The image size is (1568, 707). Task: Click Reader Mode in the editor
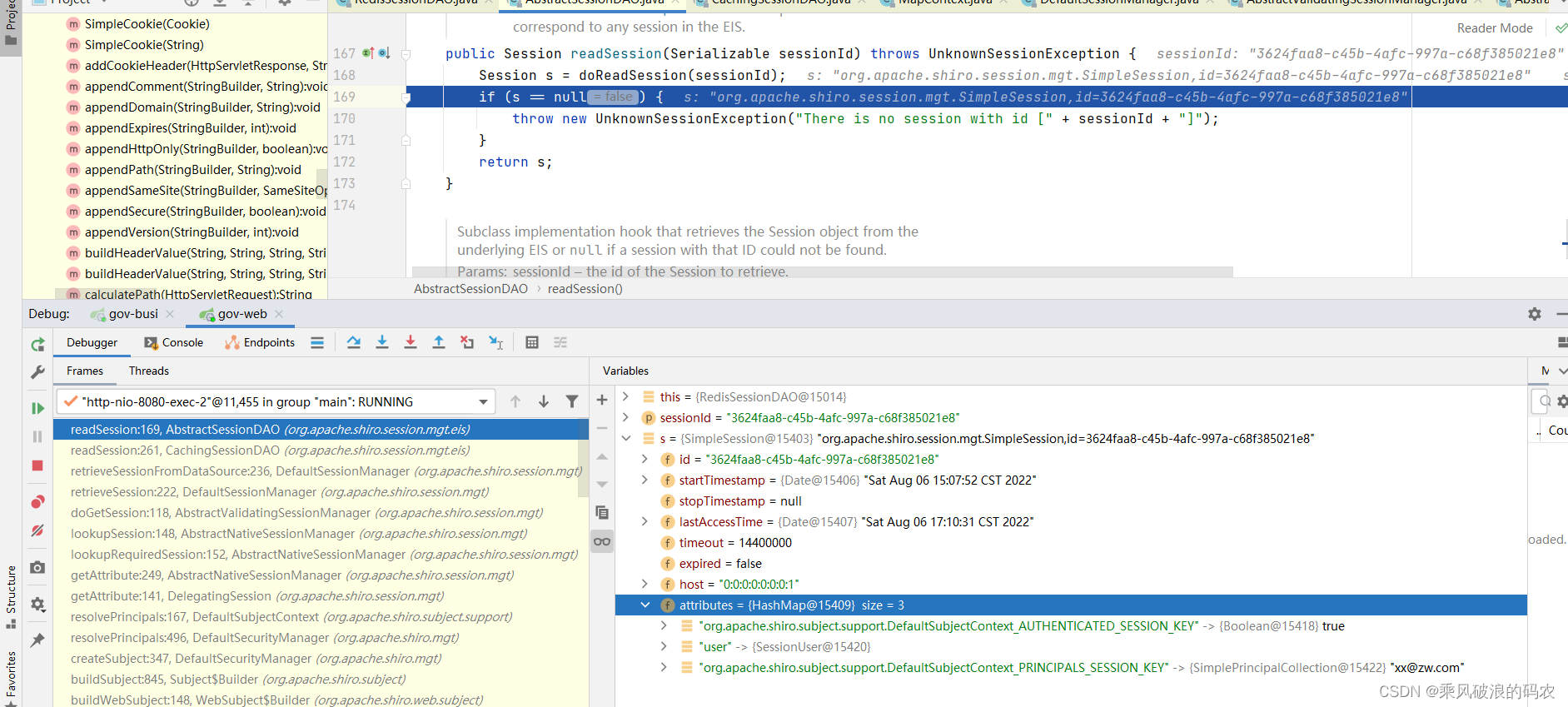pyautogui.click(x=1494, y=28)
